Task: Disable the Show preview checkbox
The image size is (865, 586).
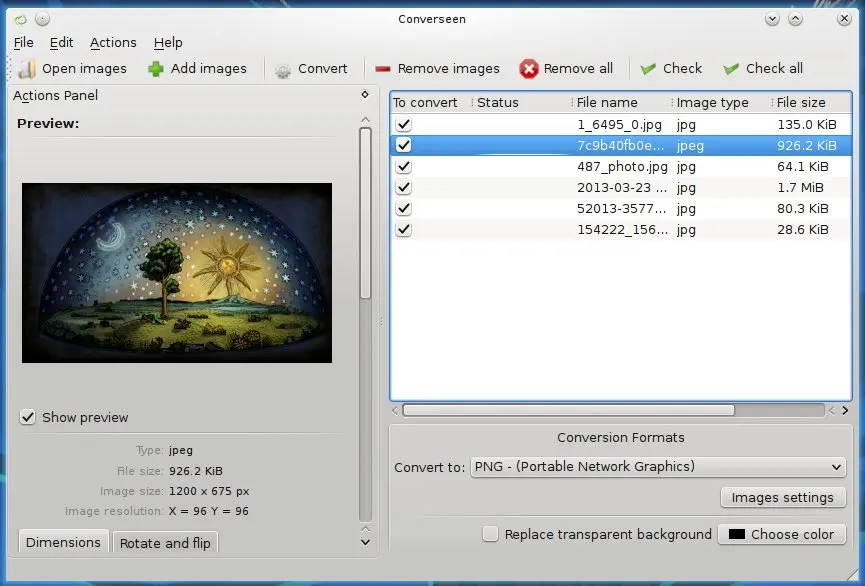Action: tap(28, 417)
